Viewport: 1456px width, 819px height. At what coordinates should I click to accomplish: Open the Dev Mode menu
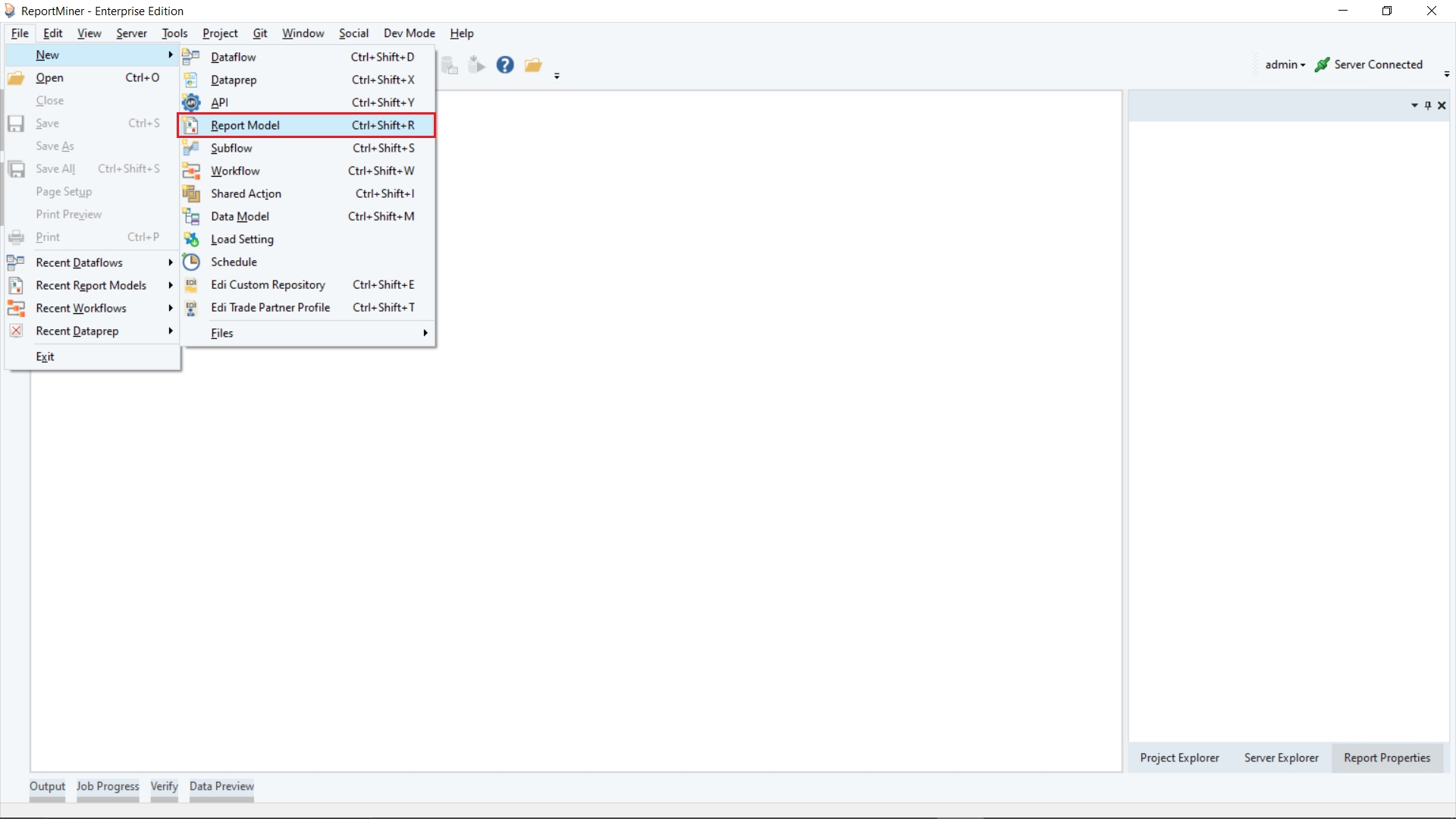409,33
